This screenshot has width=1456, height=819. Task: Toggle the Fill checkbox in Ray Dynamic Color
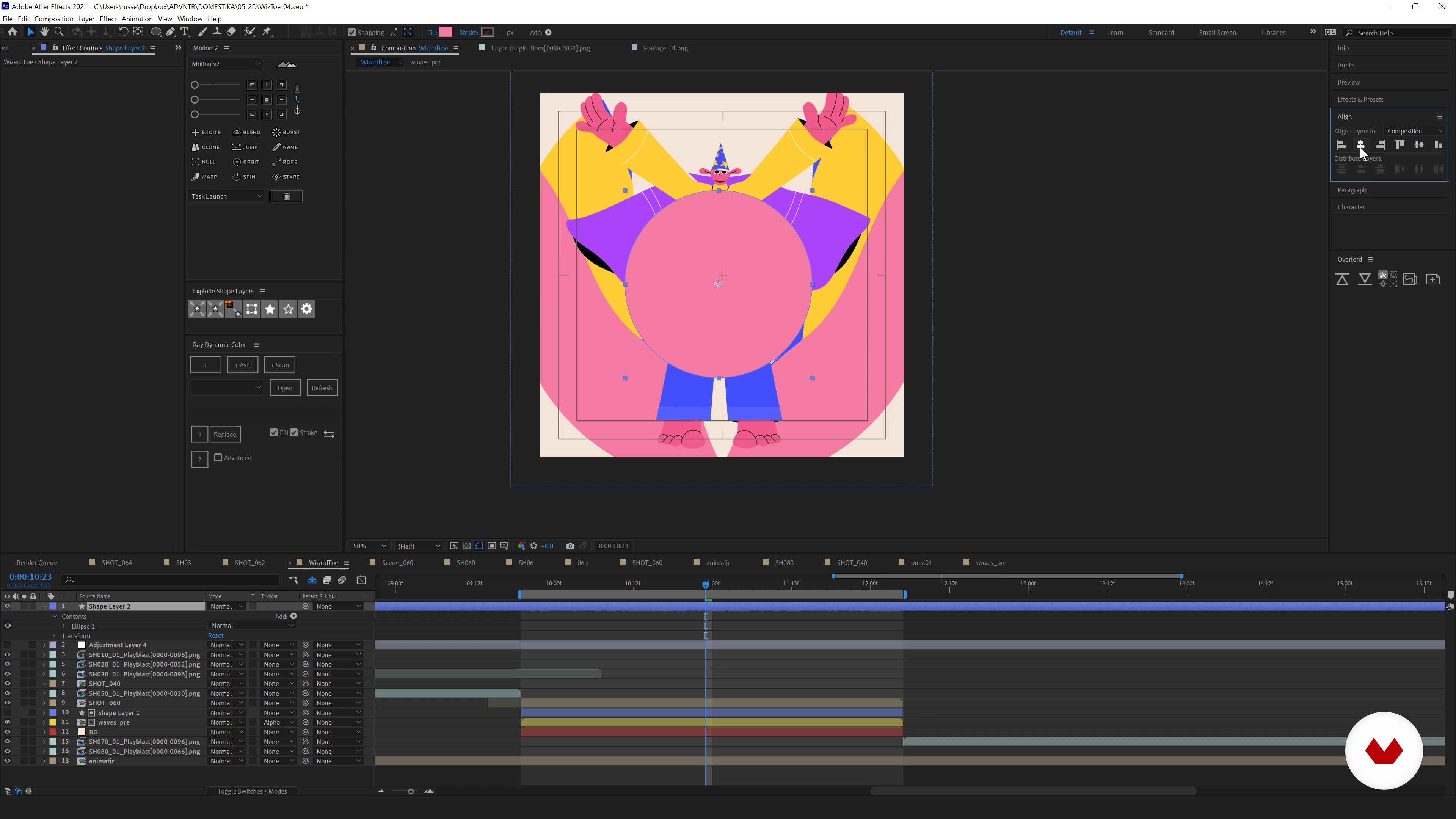(x=273, y=432)
